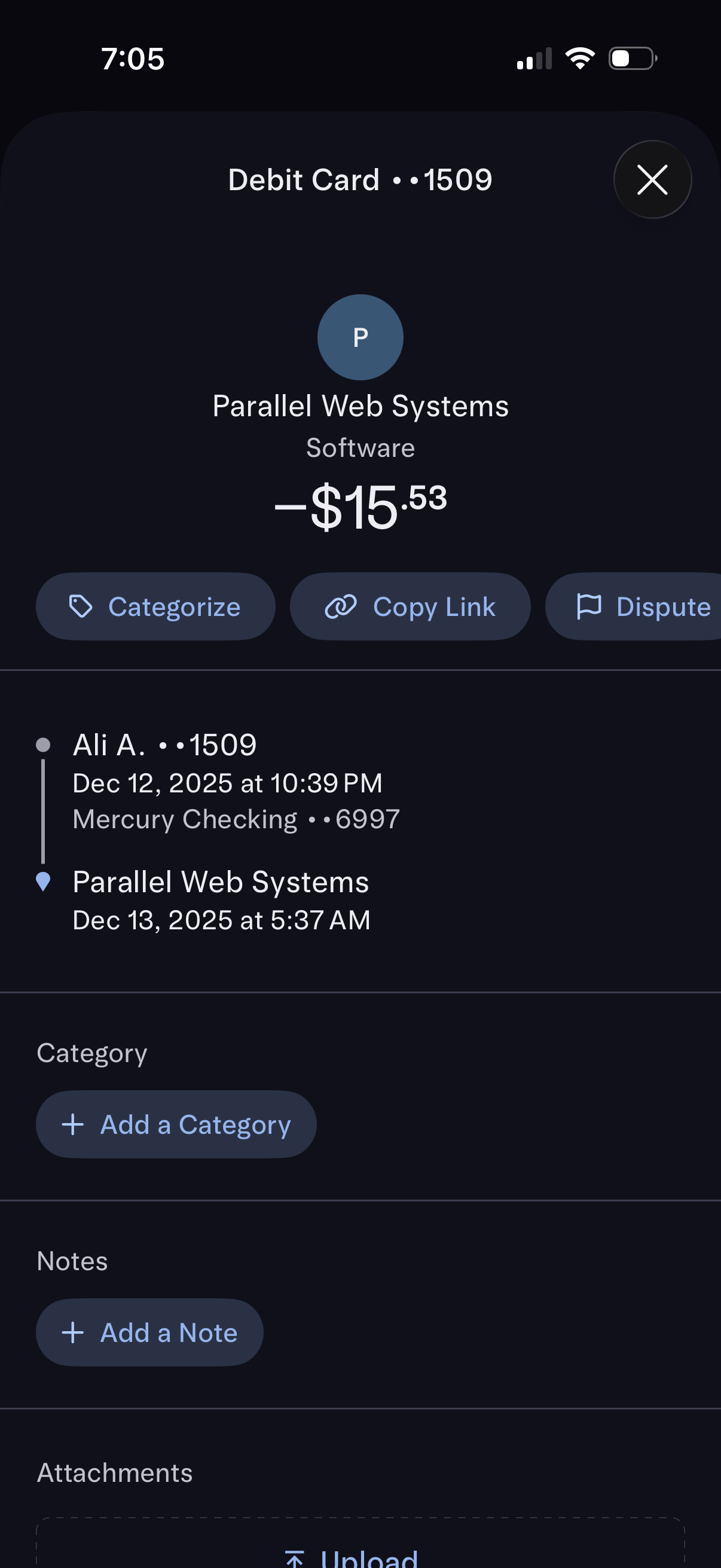Tap the Parallel Web Systems avatar

click(360, 337)
